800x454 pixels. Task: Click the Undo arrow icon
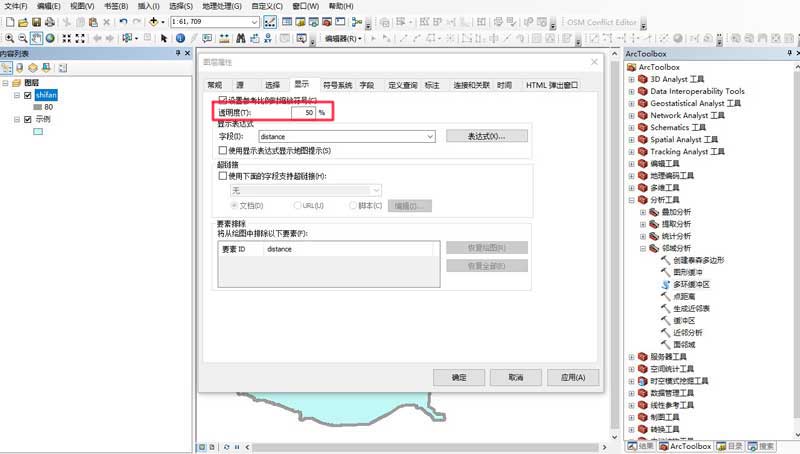[123, 22]
